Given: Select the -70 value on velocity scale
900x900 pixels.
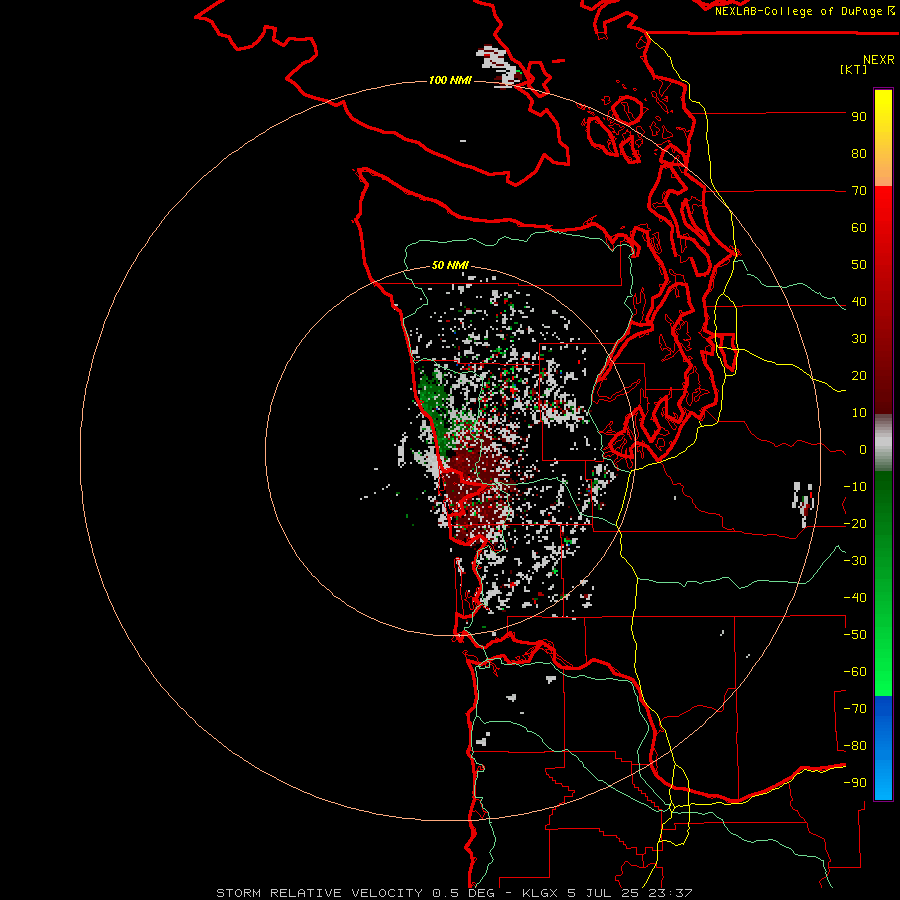Looking at the screenshot, I should click(855, 709).
